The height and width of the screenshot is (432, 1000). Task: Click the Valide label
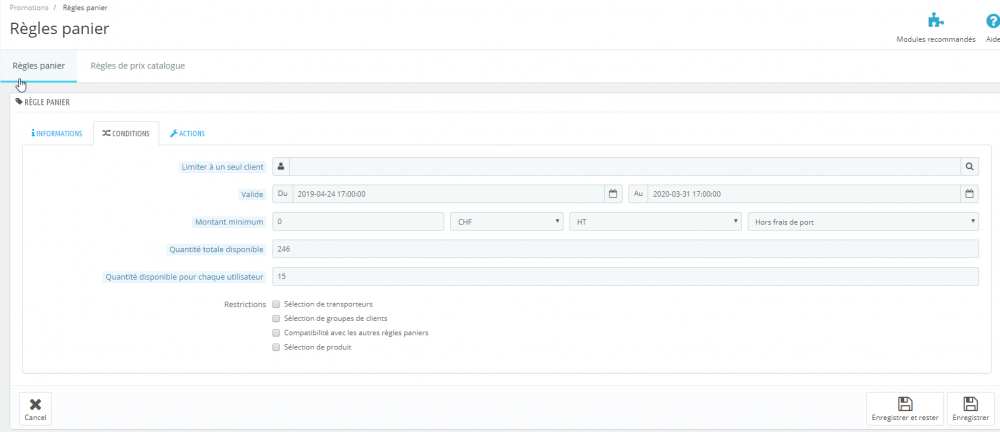point(254,194)
